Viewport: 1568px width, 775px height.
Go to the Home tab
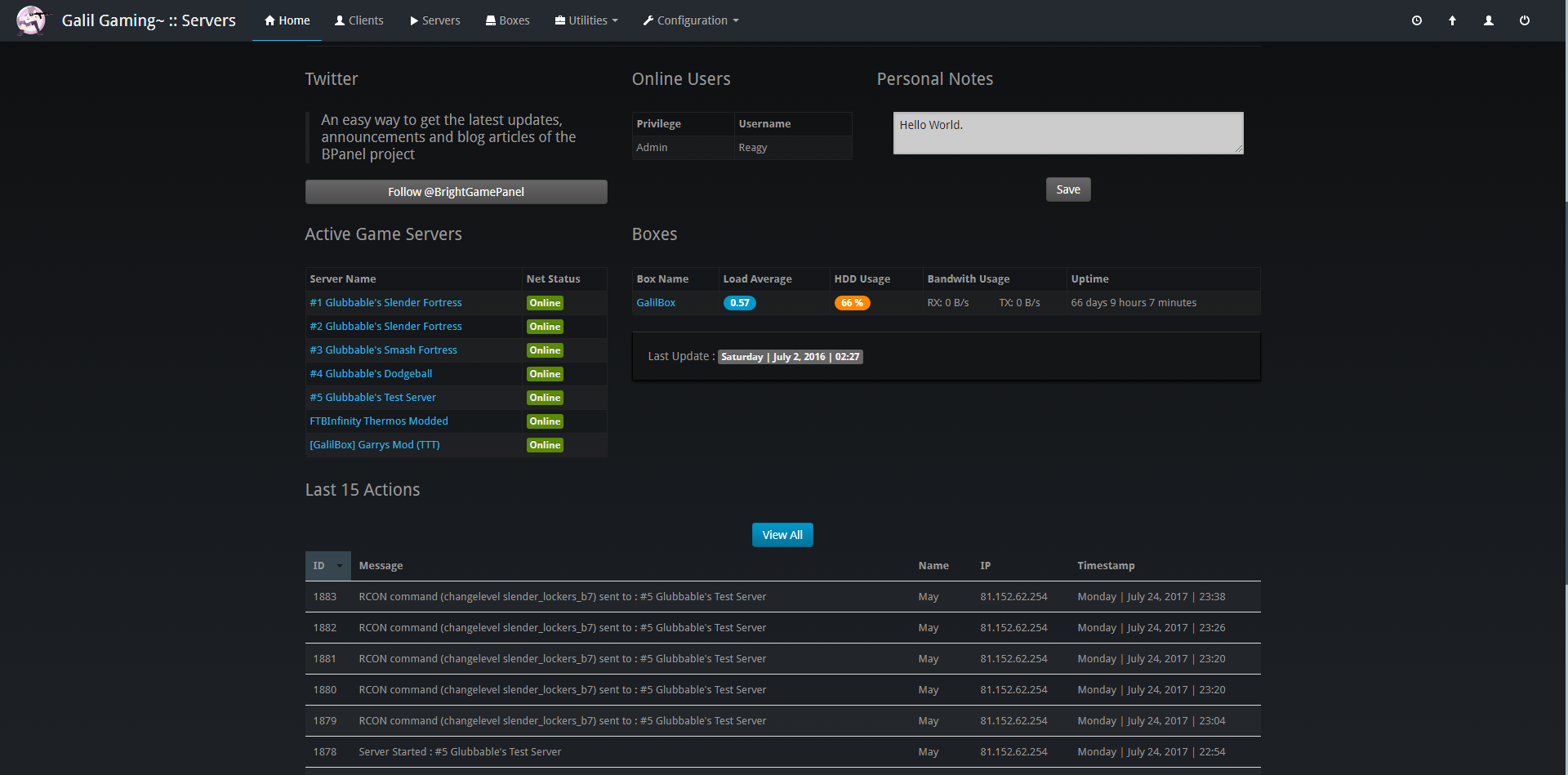pyautogui.click(x=287, y=20)
